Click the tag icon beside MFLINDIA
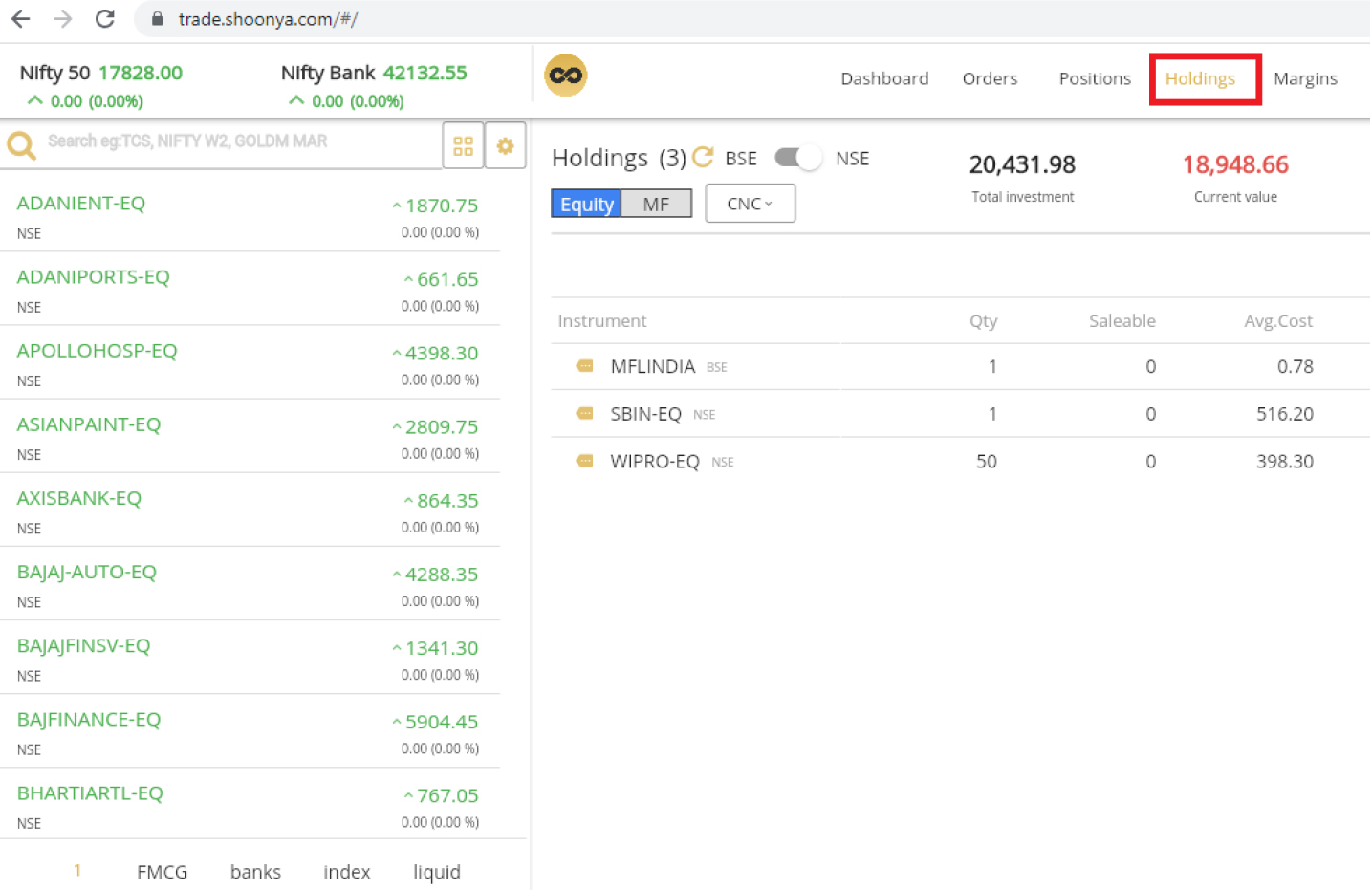This screenshot has height=890, width=1372. pos(584,366)
